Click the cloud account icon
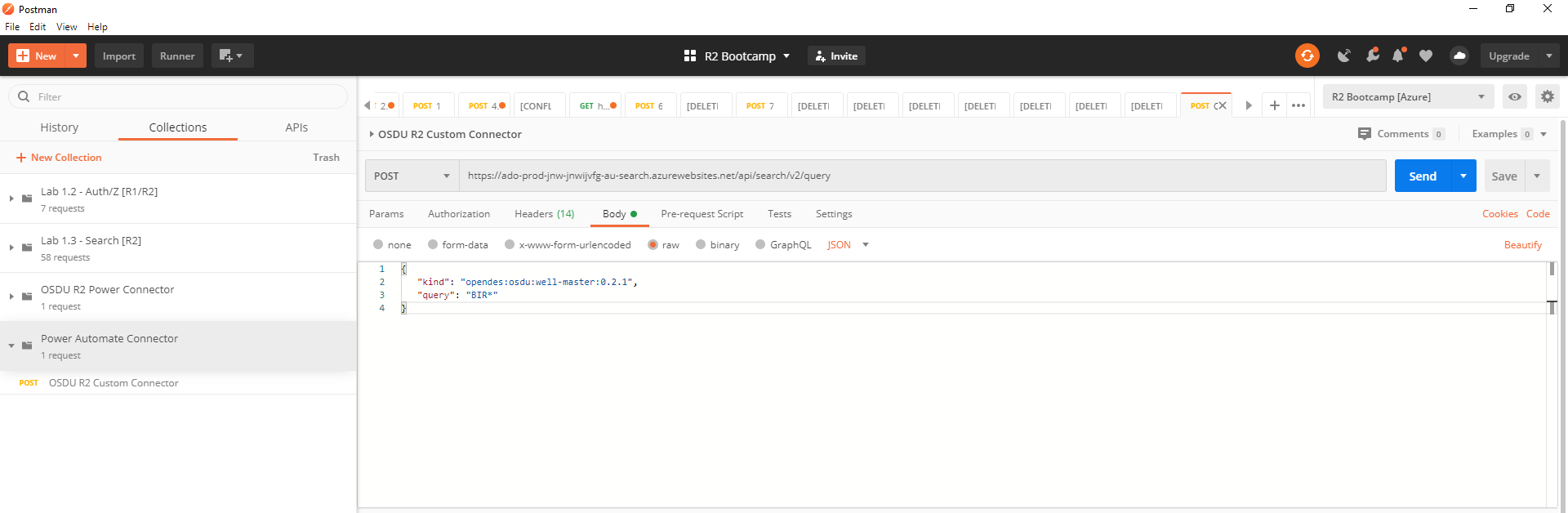Viewport: 1568px width, 513px height. pos(1459,56)
